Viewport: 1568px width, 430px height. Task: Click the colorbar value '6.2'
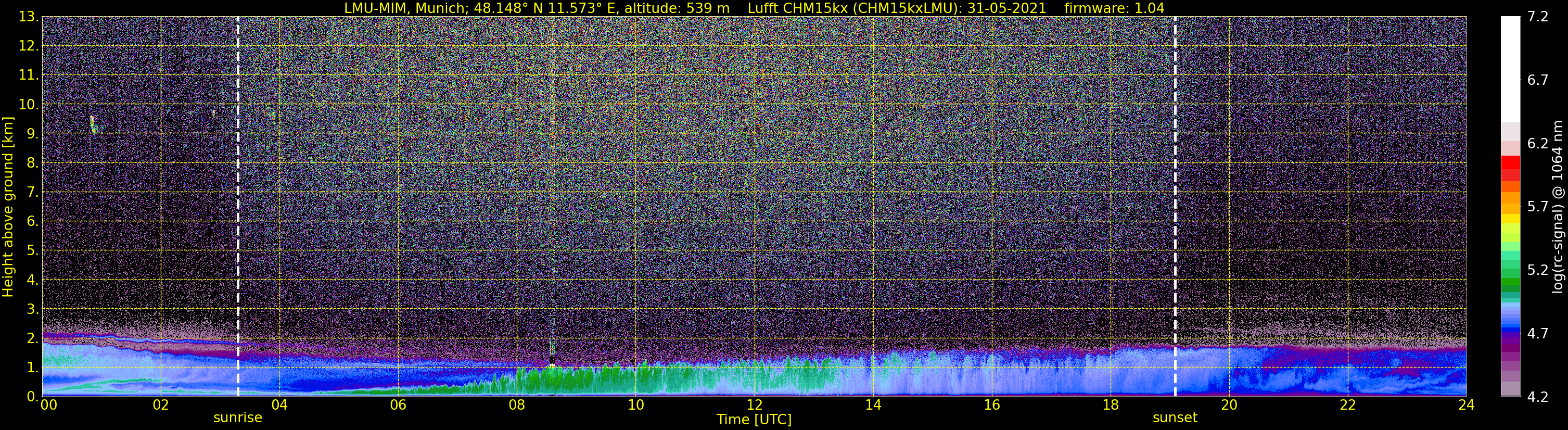1538,144
